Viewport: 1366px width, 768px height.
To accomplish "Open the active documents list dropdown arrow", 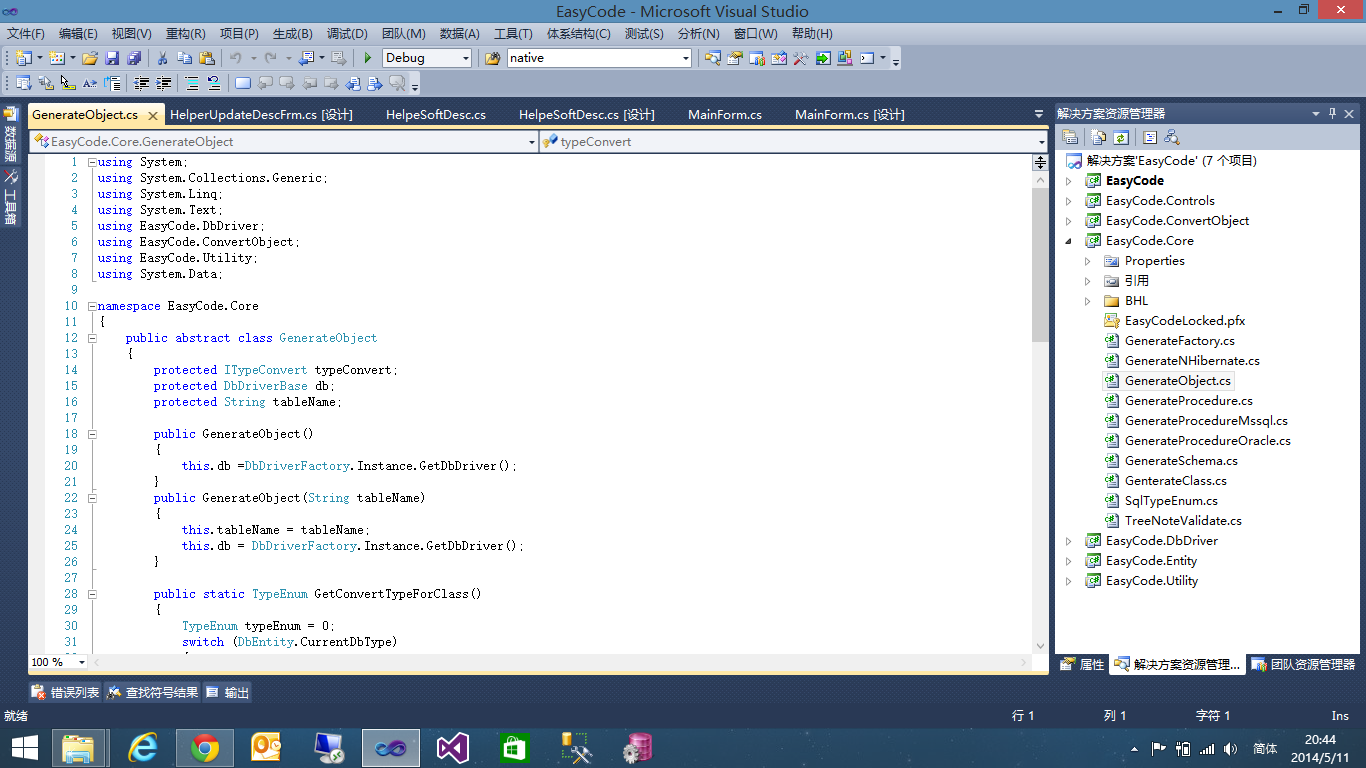I will tap(1039, 114).
